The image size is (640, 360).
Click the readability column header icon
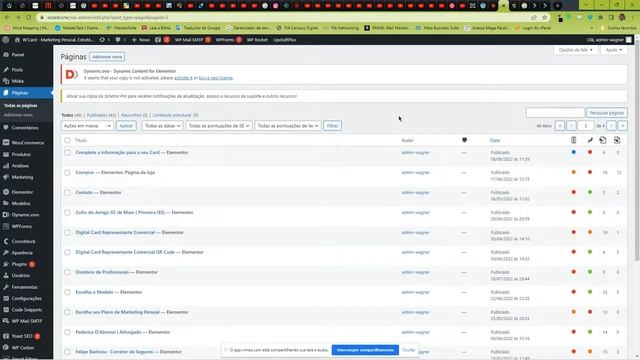[x=590, y=140]
